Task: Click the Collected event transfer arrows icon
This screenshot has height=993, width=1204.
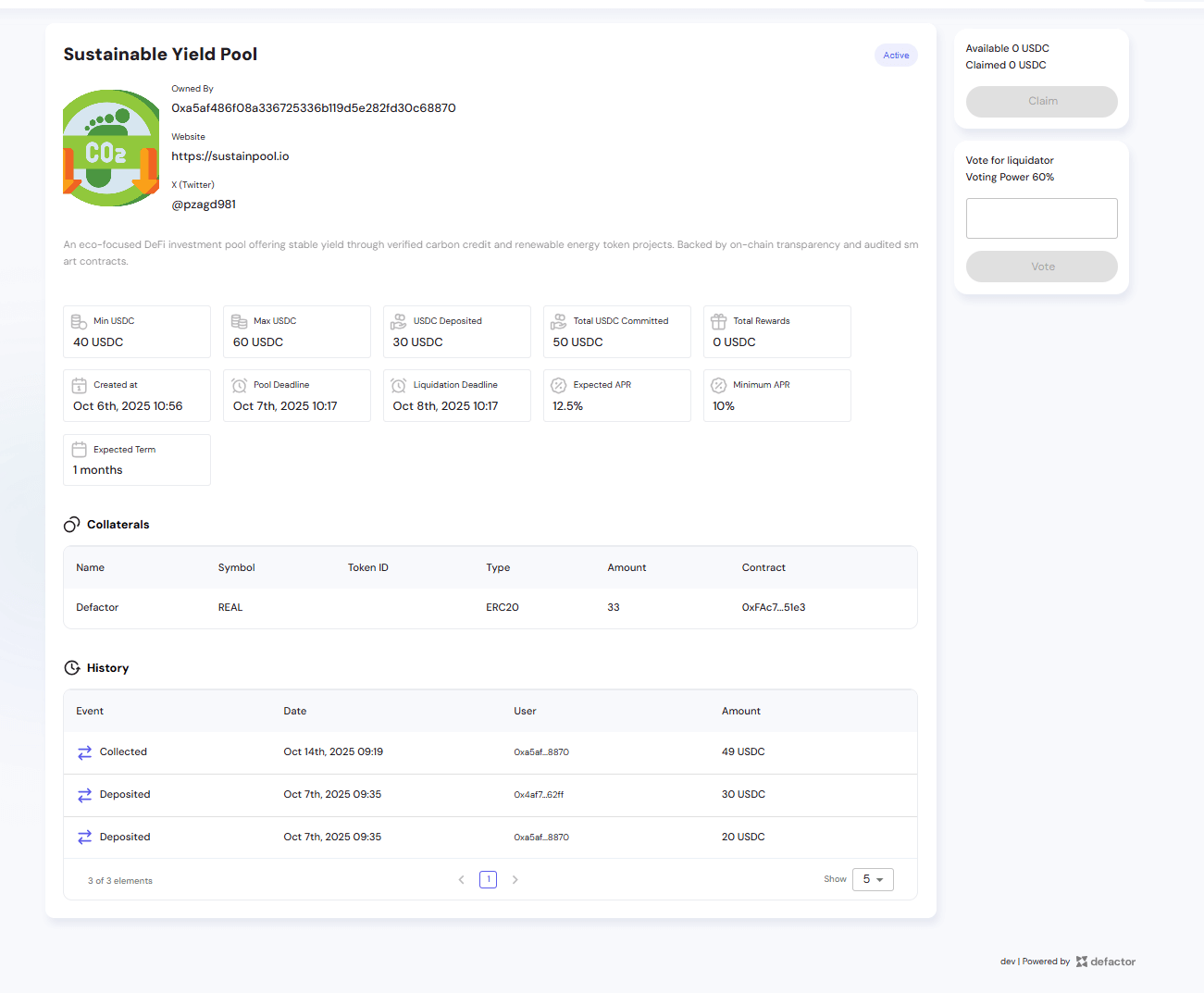Action: coord(84,752)
